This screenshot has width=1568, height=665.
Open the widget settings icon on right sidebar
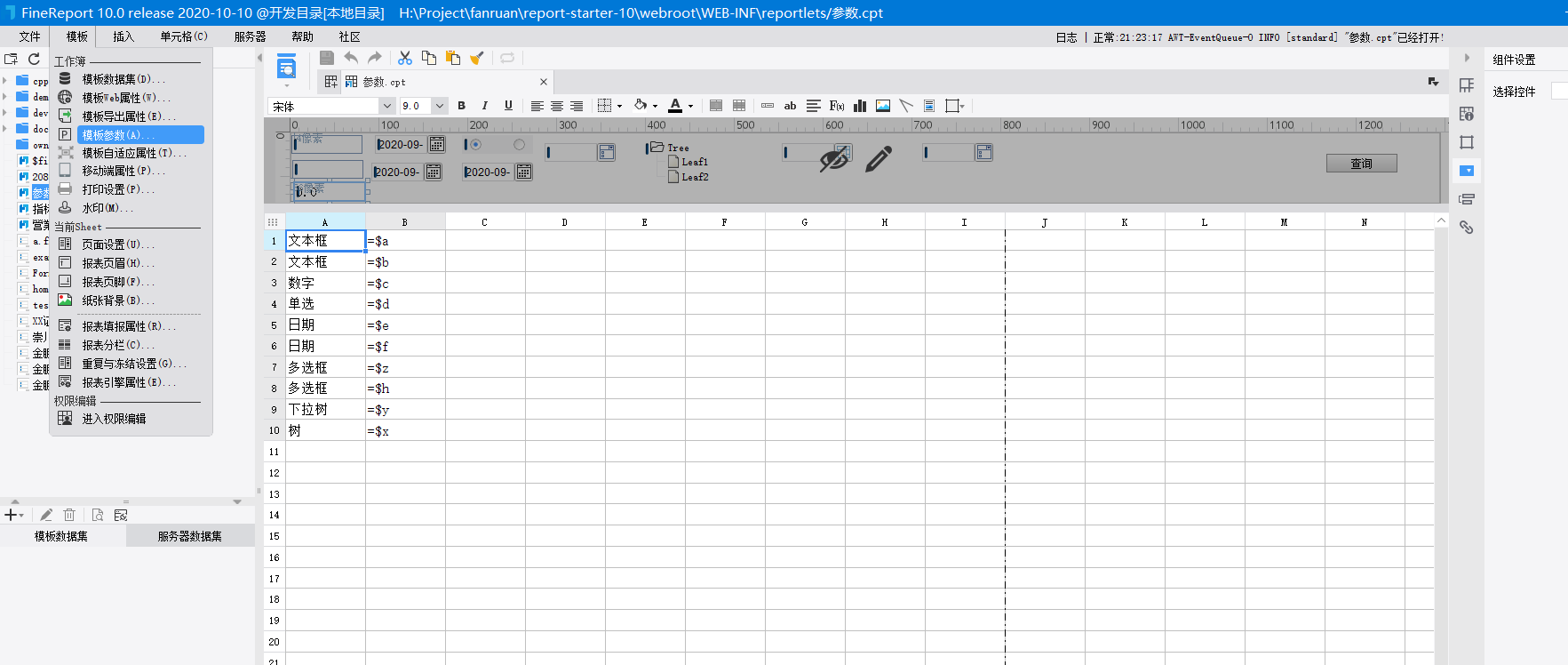1467,171
